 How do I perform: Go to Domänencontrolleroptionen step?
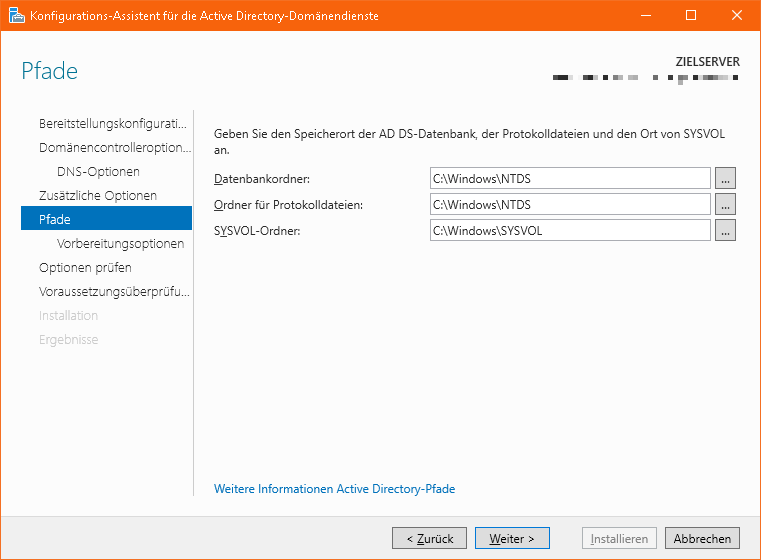point(113,148)
